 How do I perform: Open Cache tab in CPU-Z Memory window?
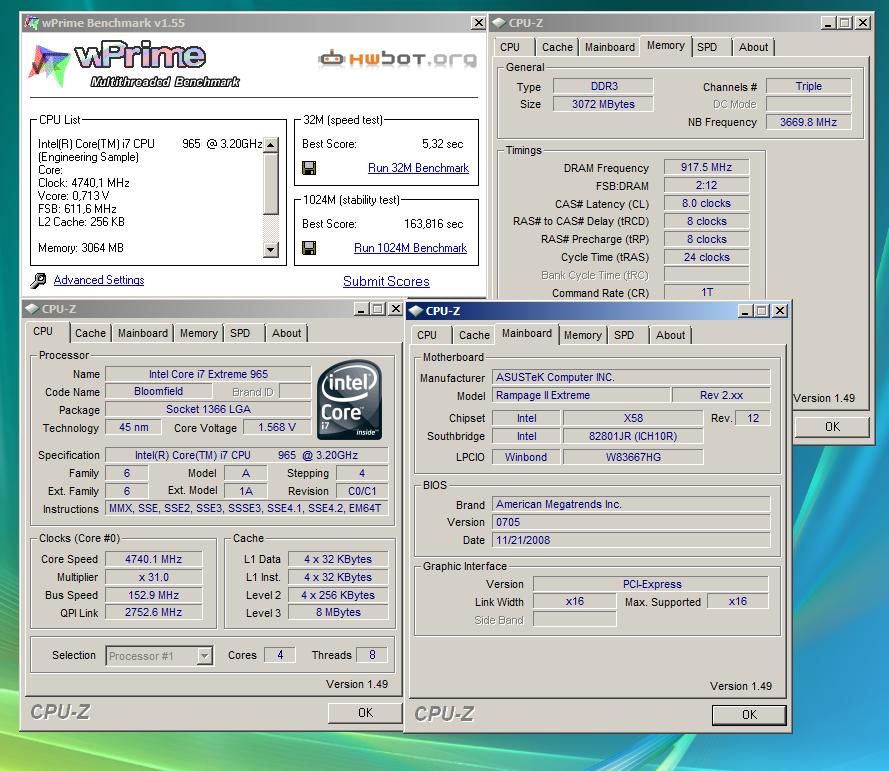[x=557, y=47]
